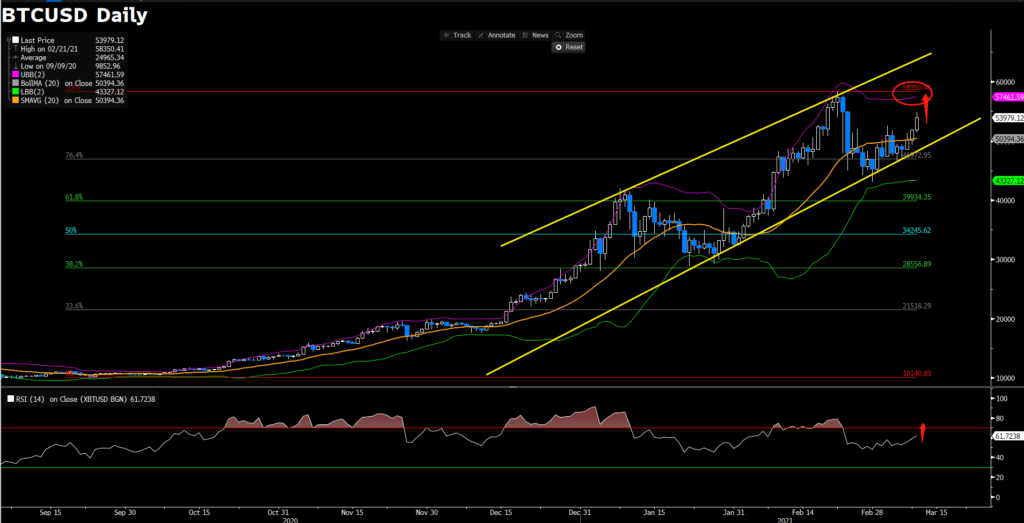Click the white Last Price swatch
Image resolution: width=1024 pixels, height=523 pixels.
point(15,40)
